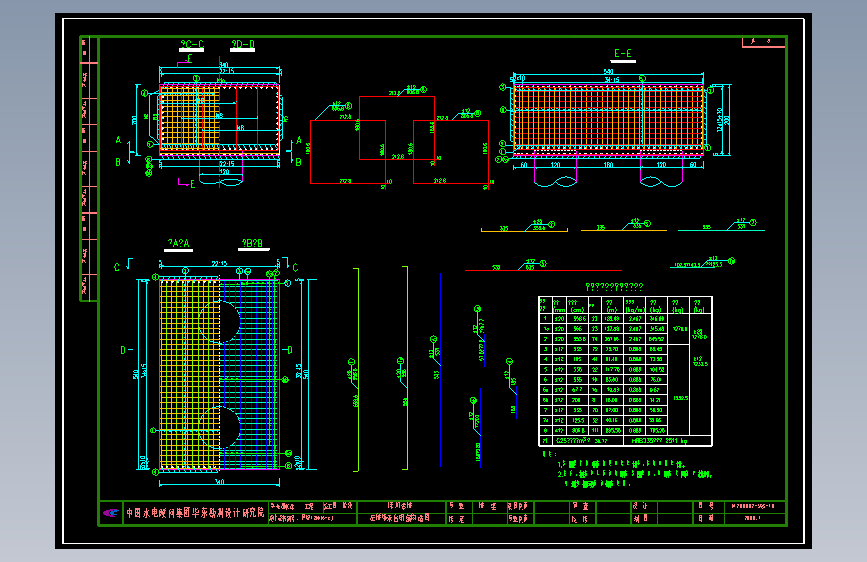The image size is (867, 562).
Task: Click row number 1 in the rebar table
Action: point(545,319)
